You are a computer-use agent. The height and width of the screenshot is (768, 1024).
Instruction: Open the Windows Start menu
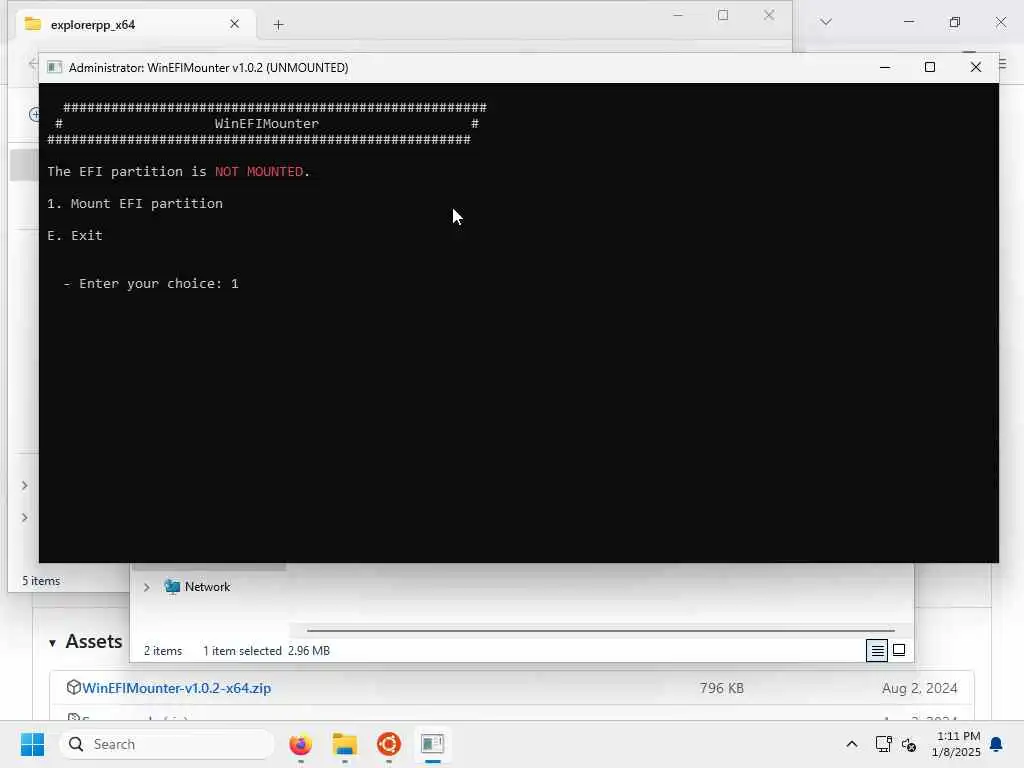coord(32,744)
